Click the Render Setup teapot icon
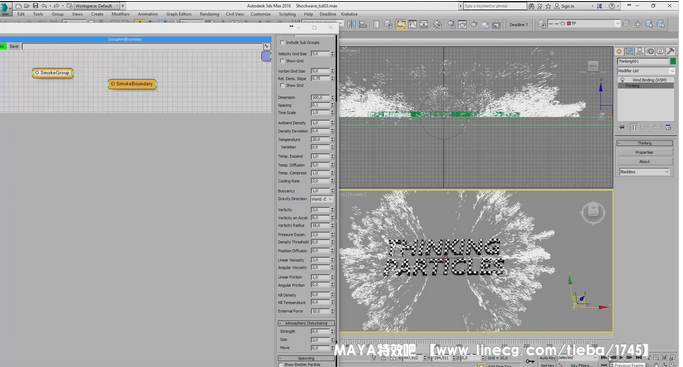The image size is (683, 367). (451, 24)
